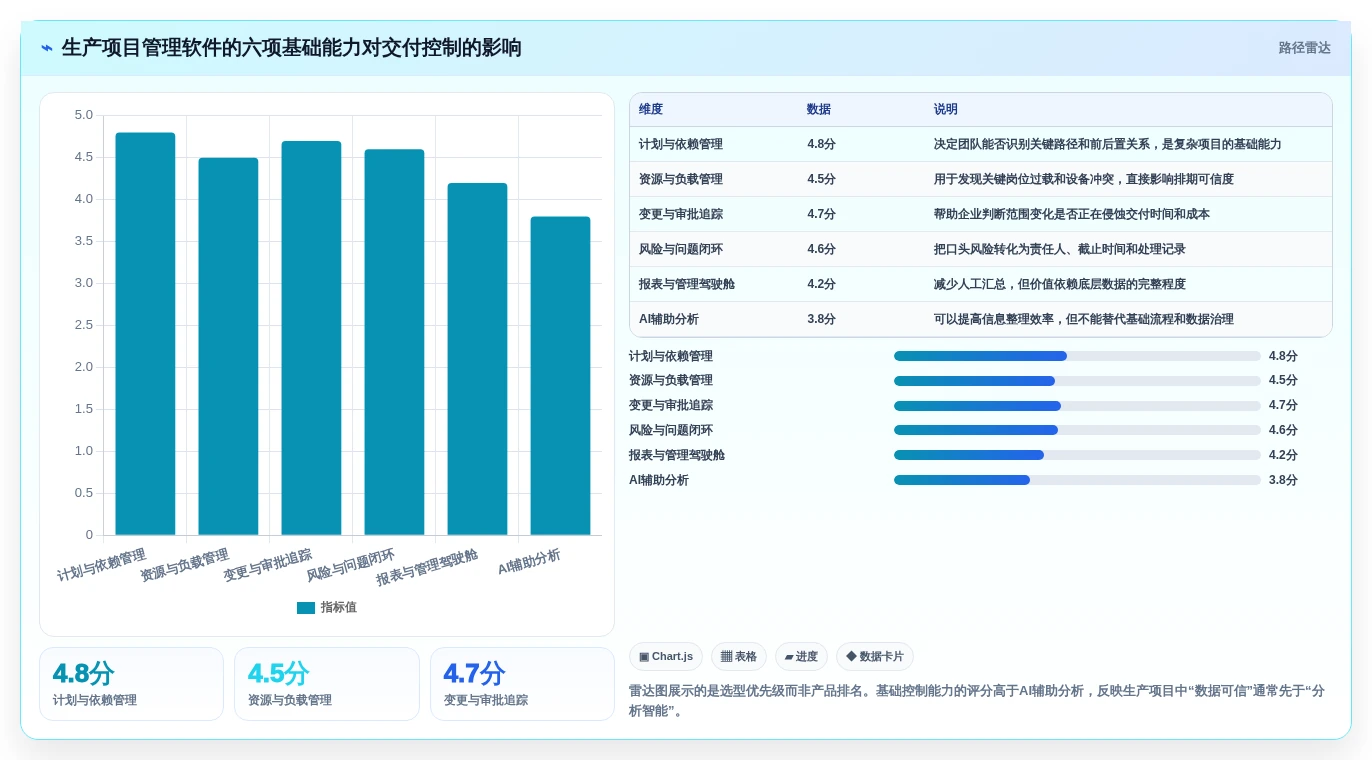Viewport: 1372px width, 760px height.
Task: Open the 4.5分 资源与负载管理 data card
Action: (327, 684)
